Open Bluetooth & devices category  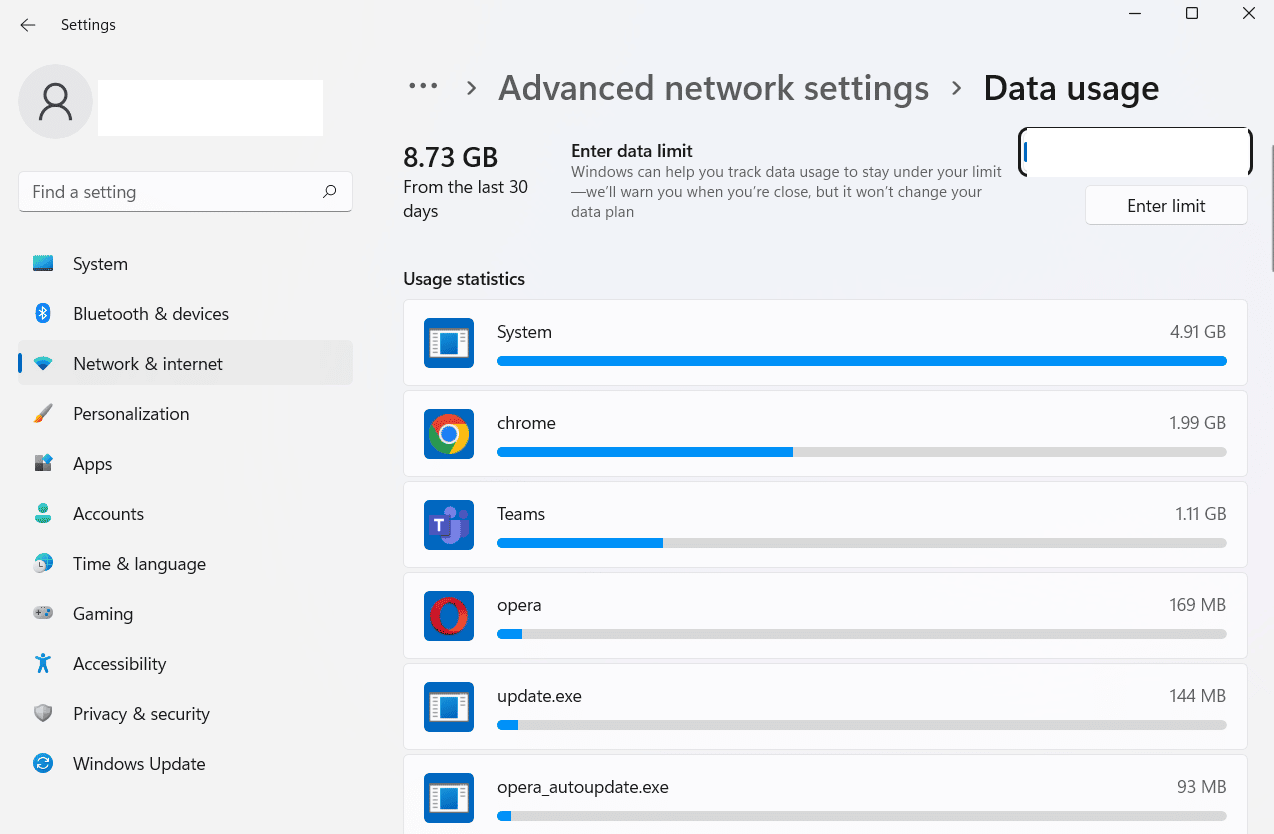(x=185, y=314)
